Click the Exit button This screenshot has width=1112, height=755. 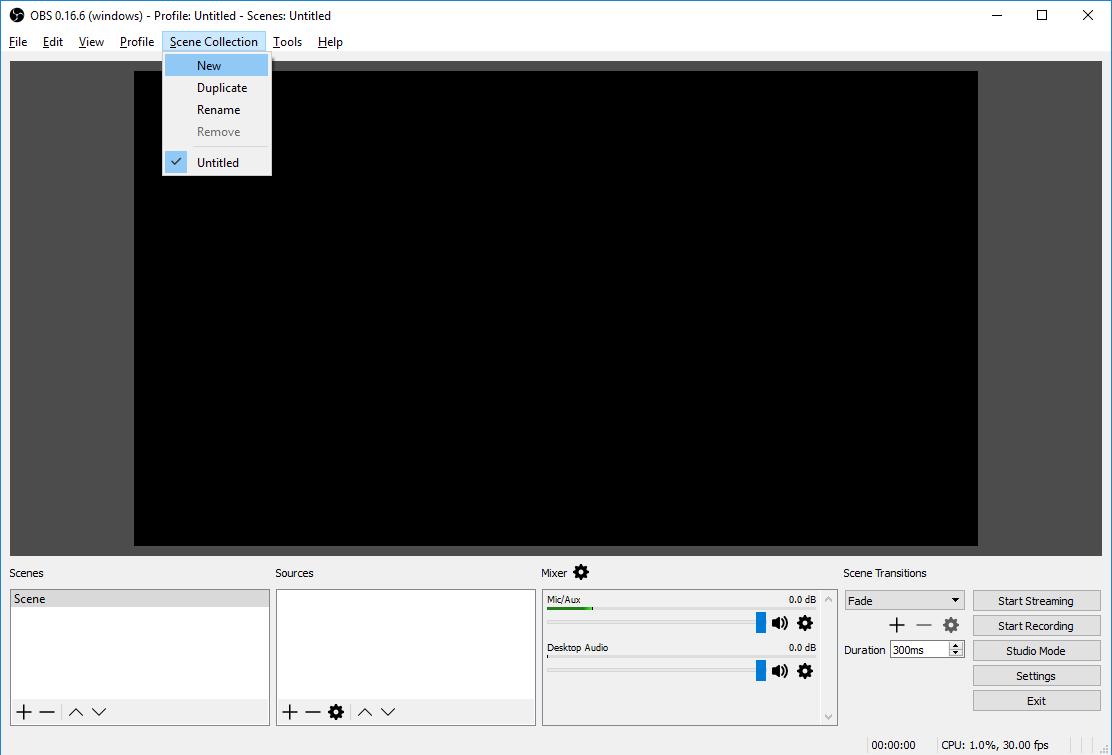[1036, 700]
